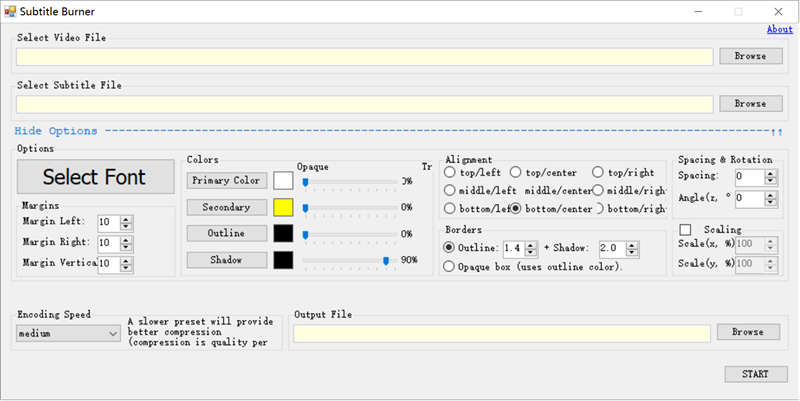This screenshot has width=800, height=401.
Task: Choose the Opaque box border option
Action: (451, 267)
